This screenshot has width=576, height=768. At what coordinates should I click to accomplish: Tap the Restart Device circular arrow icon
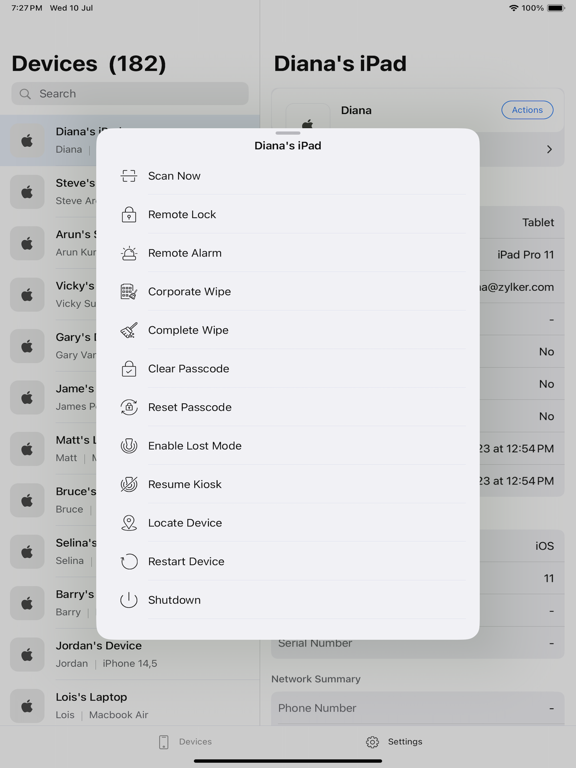coord(129,561)
